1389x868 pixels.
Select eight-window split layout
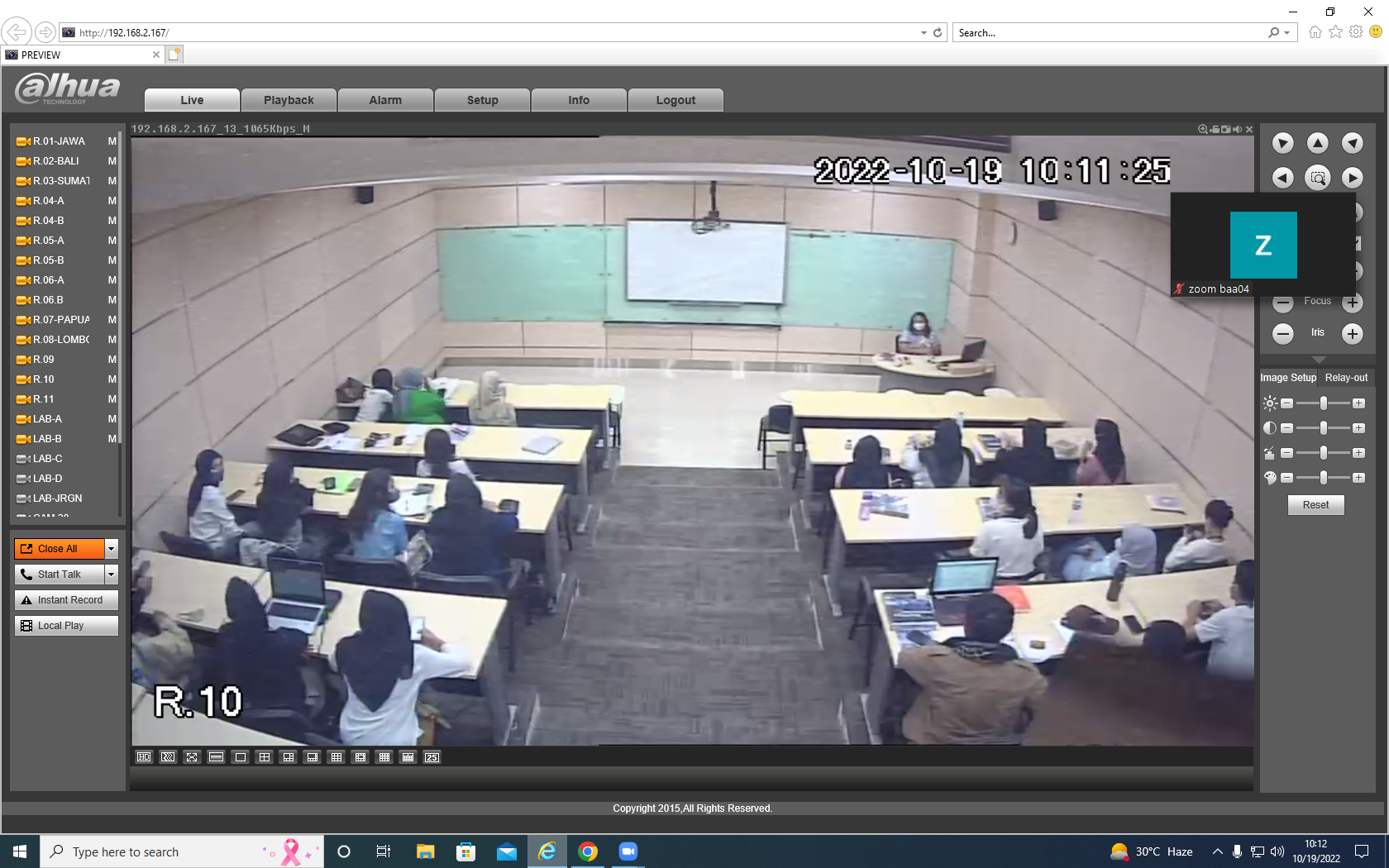(312, 757)
